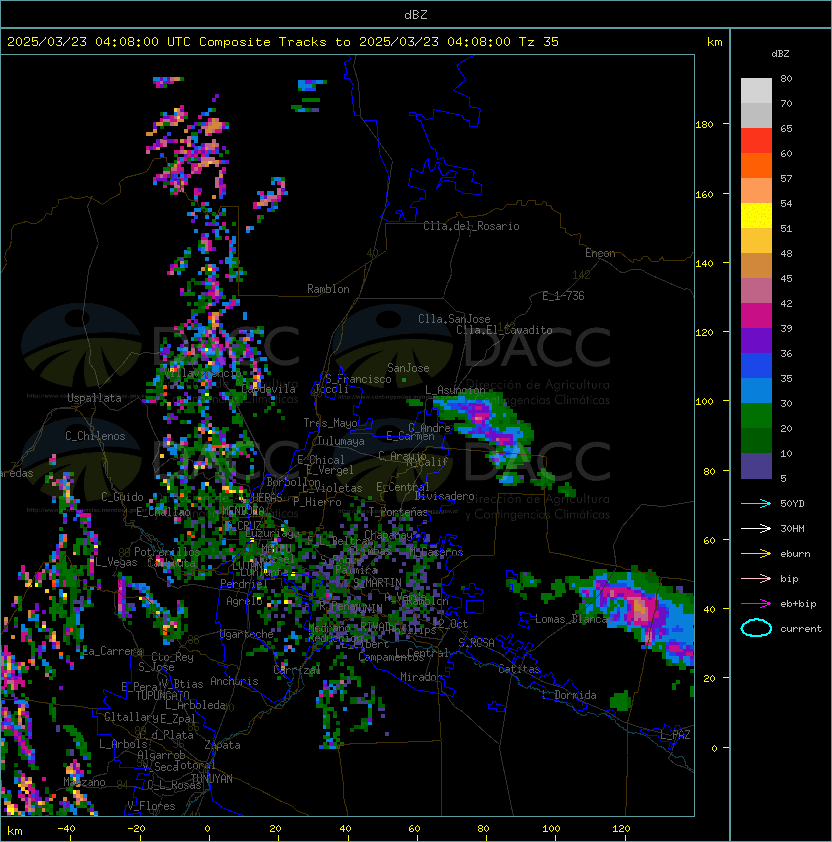Click the 'E_1-736' label
The image size is (832, 842).
pos(563,296)
